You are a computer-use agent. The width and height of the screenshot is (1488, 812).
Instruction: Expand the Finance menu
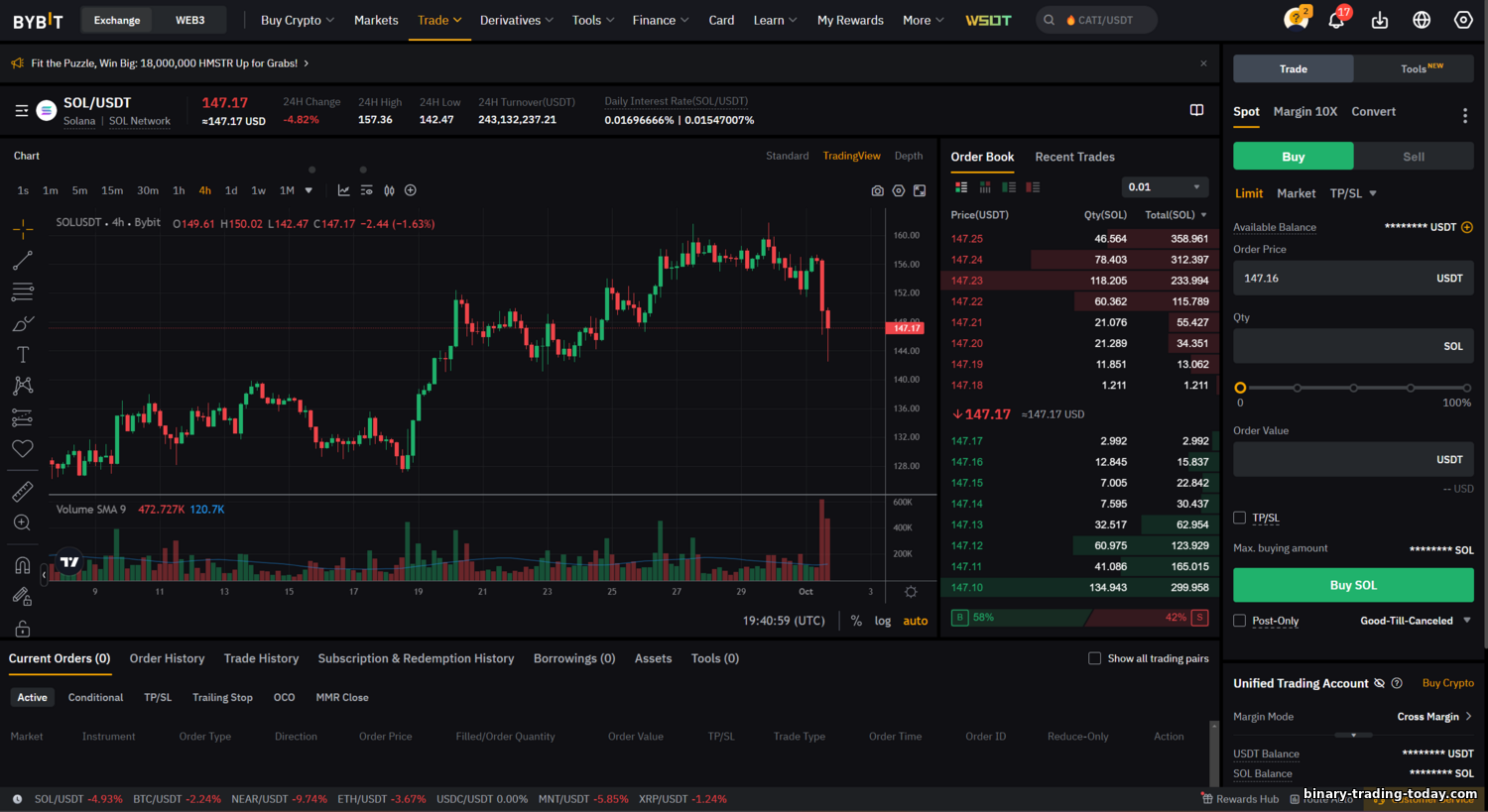pos(661,20)
